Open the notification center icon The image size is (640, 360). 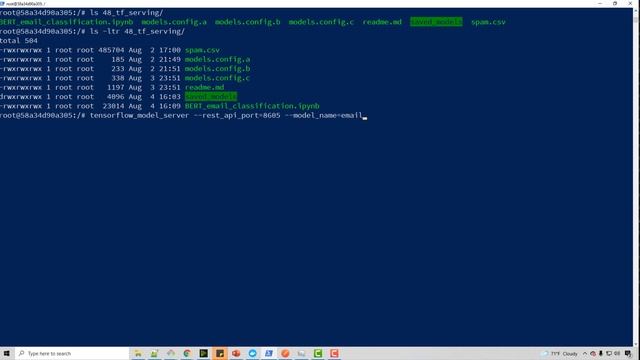point(628,353)
